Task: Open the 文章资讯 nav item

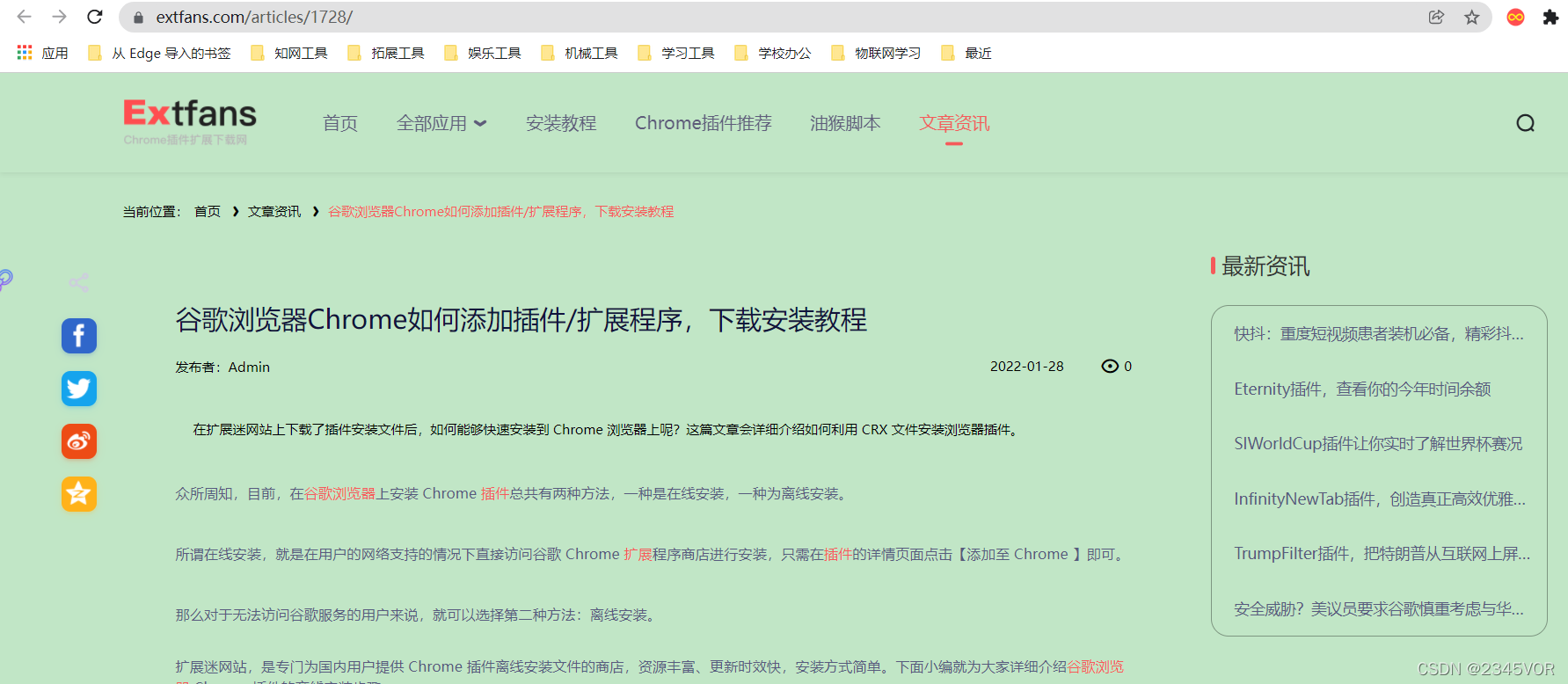Action: [954, 123]
